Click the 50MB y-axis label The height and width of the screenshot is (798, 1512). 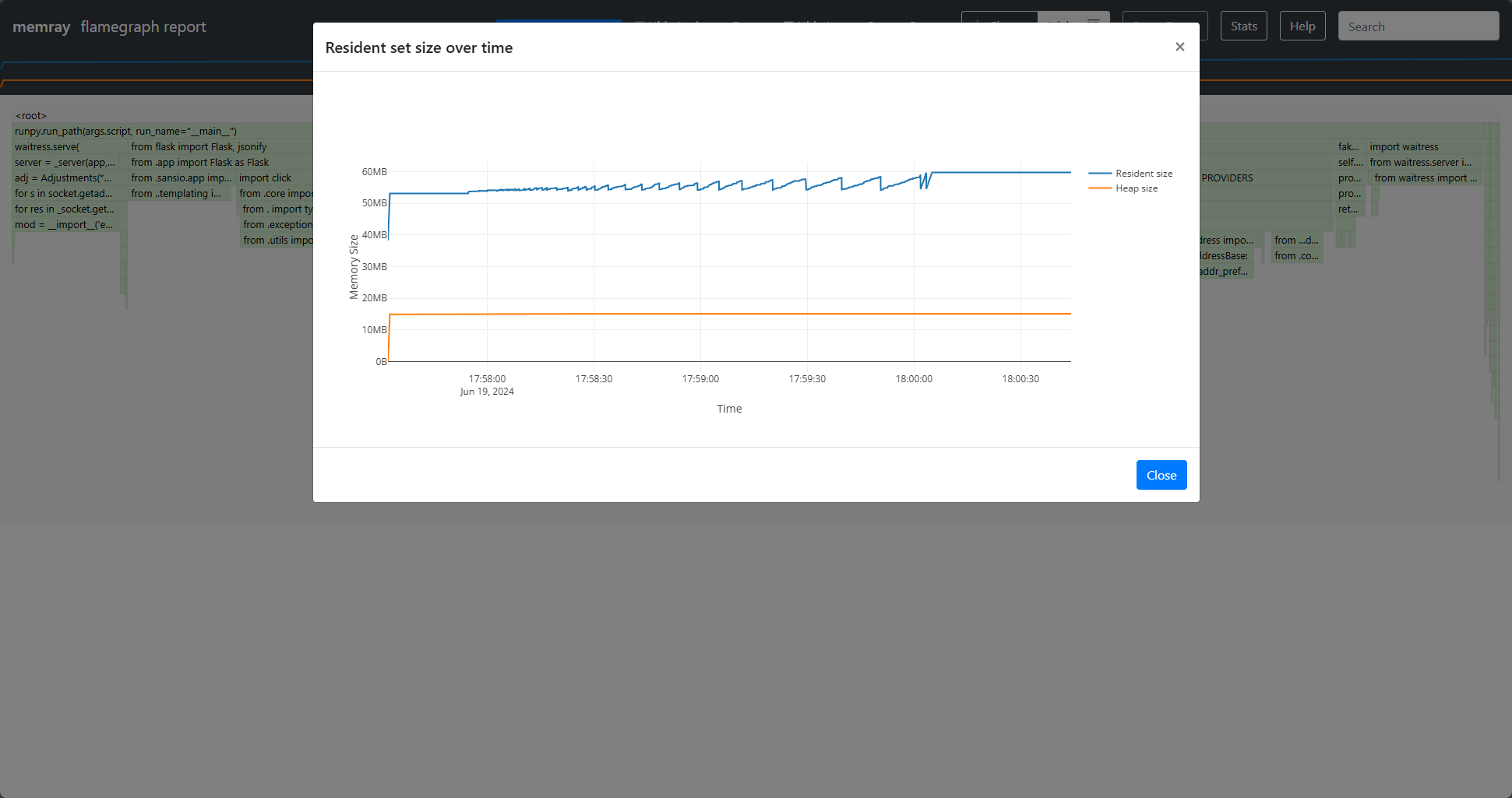(375, 203)
